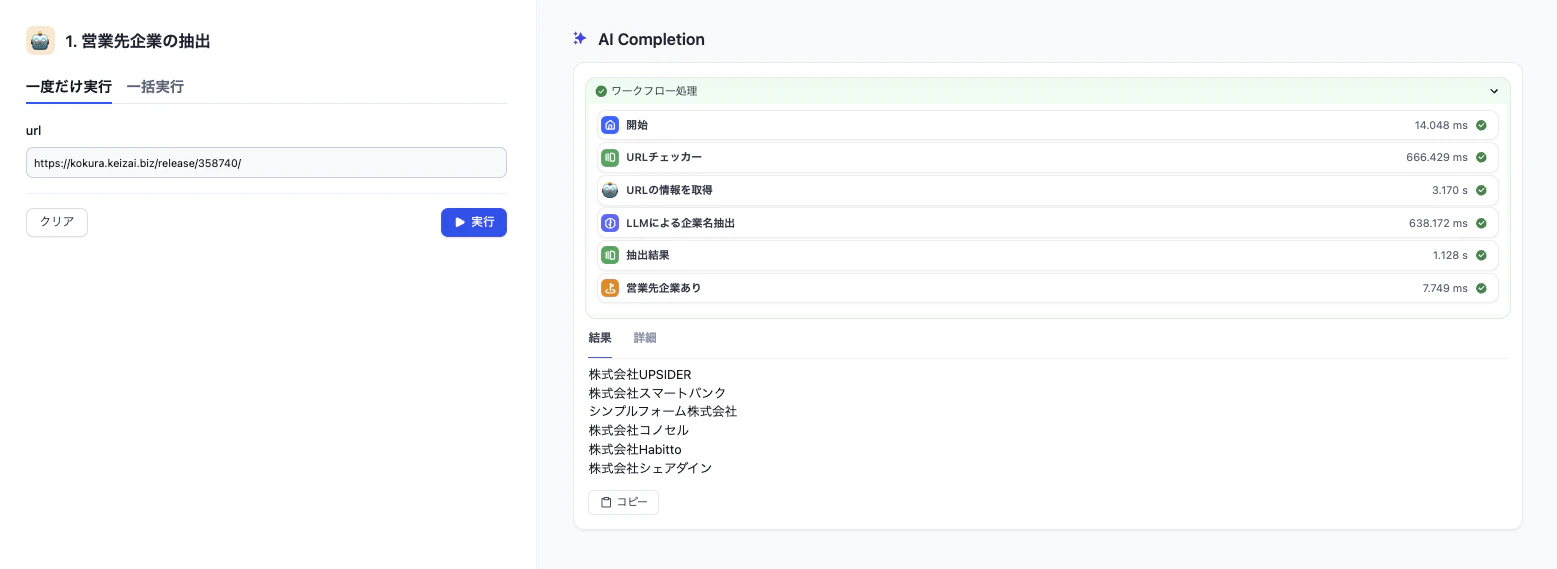Click the AI Completion sparkle icon
1557x569 pixels.
(579, 39)
